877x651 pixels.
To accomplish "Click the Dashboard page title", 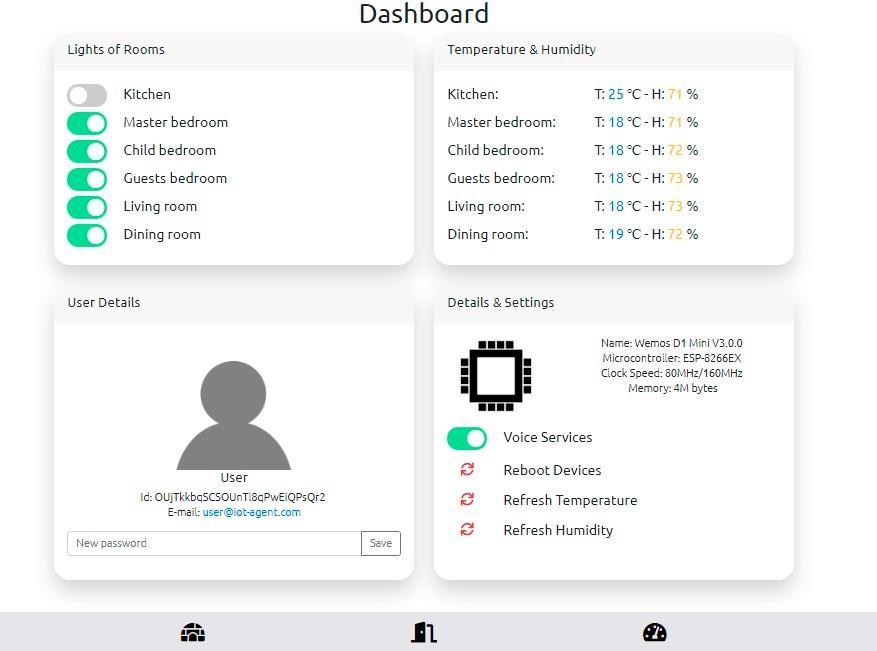I will coord(424,14).
